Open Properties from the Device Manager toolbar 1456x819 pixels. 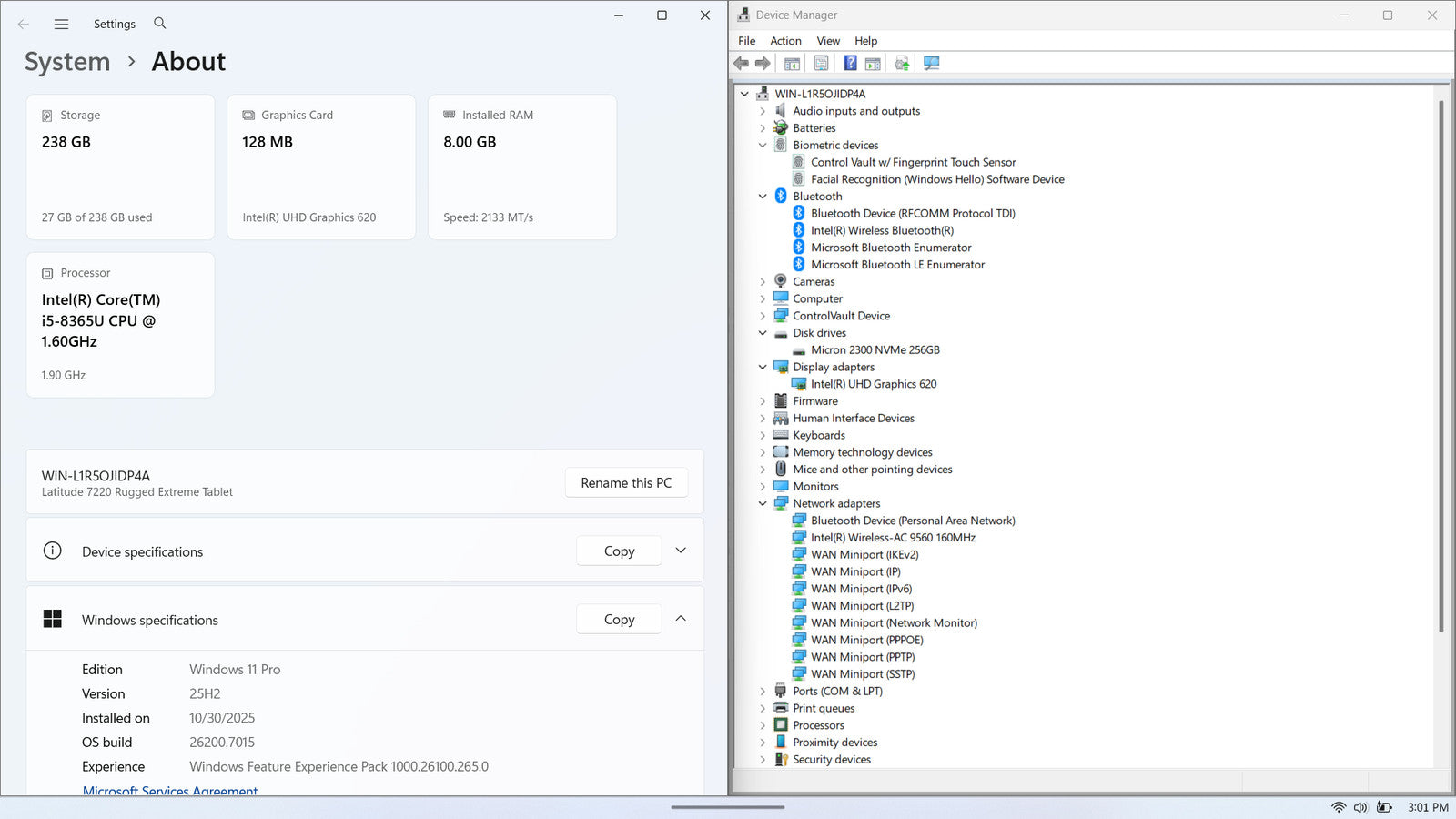point(821,63)
